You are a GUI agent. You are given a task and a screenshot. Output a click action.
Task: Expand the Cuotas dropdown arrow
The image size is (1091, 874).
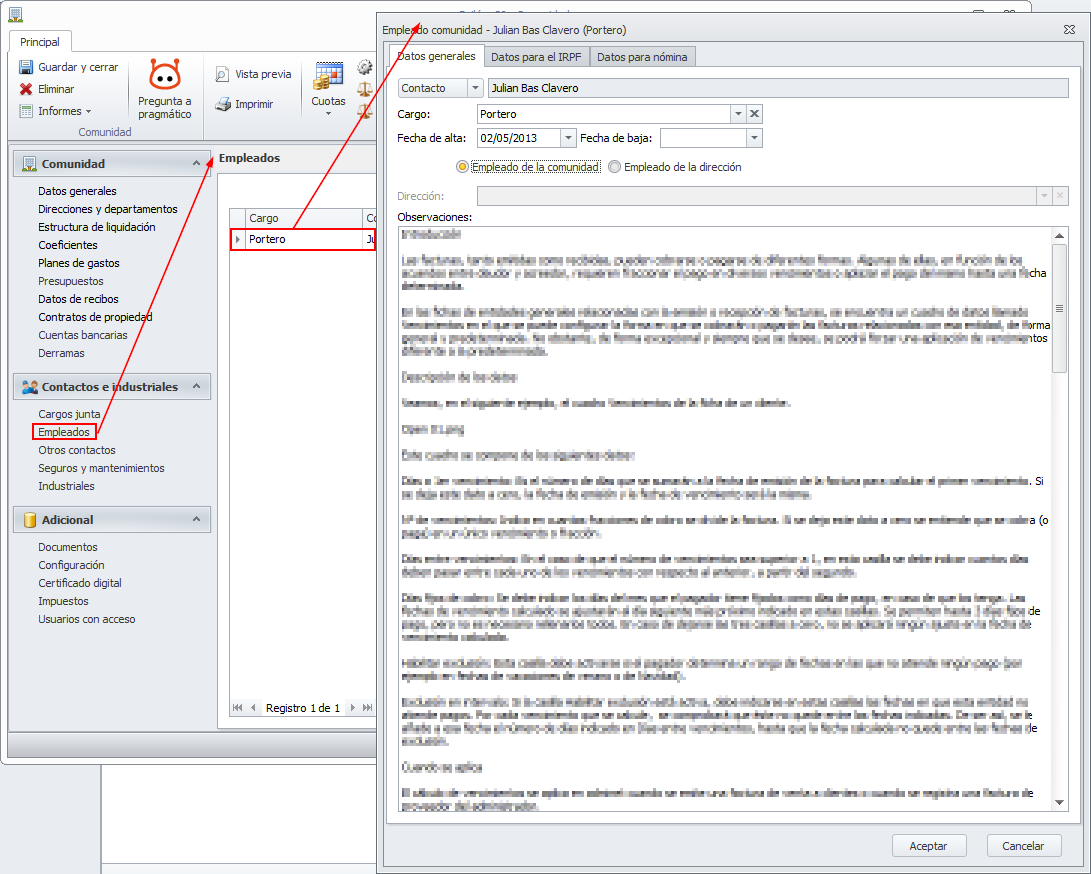(x=328, y=113)
